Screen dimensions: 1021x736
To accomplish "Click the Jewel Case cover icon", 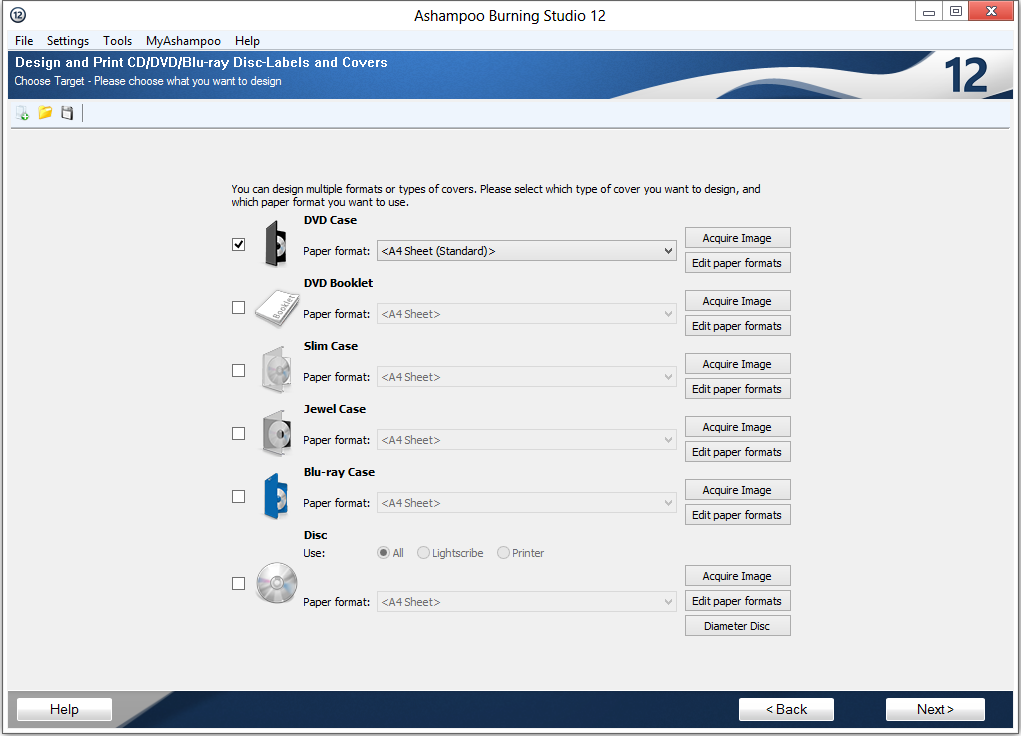I will tap(277, 433).
